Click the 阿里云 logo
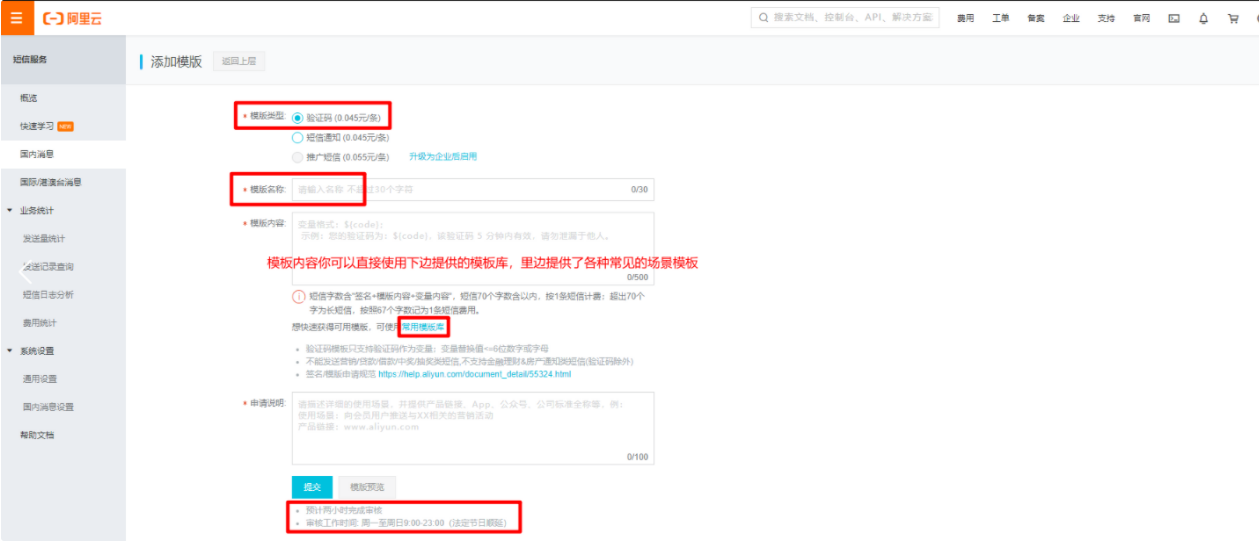The image size is (1259, 544). click(x=73, y=18)
